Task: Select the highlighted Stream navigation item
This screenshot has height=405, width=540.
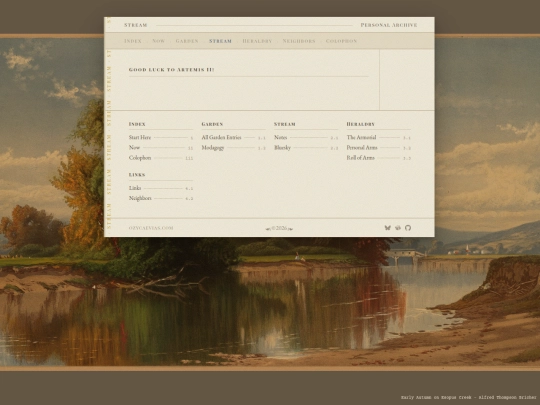Action: click(220, 41)
